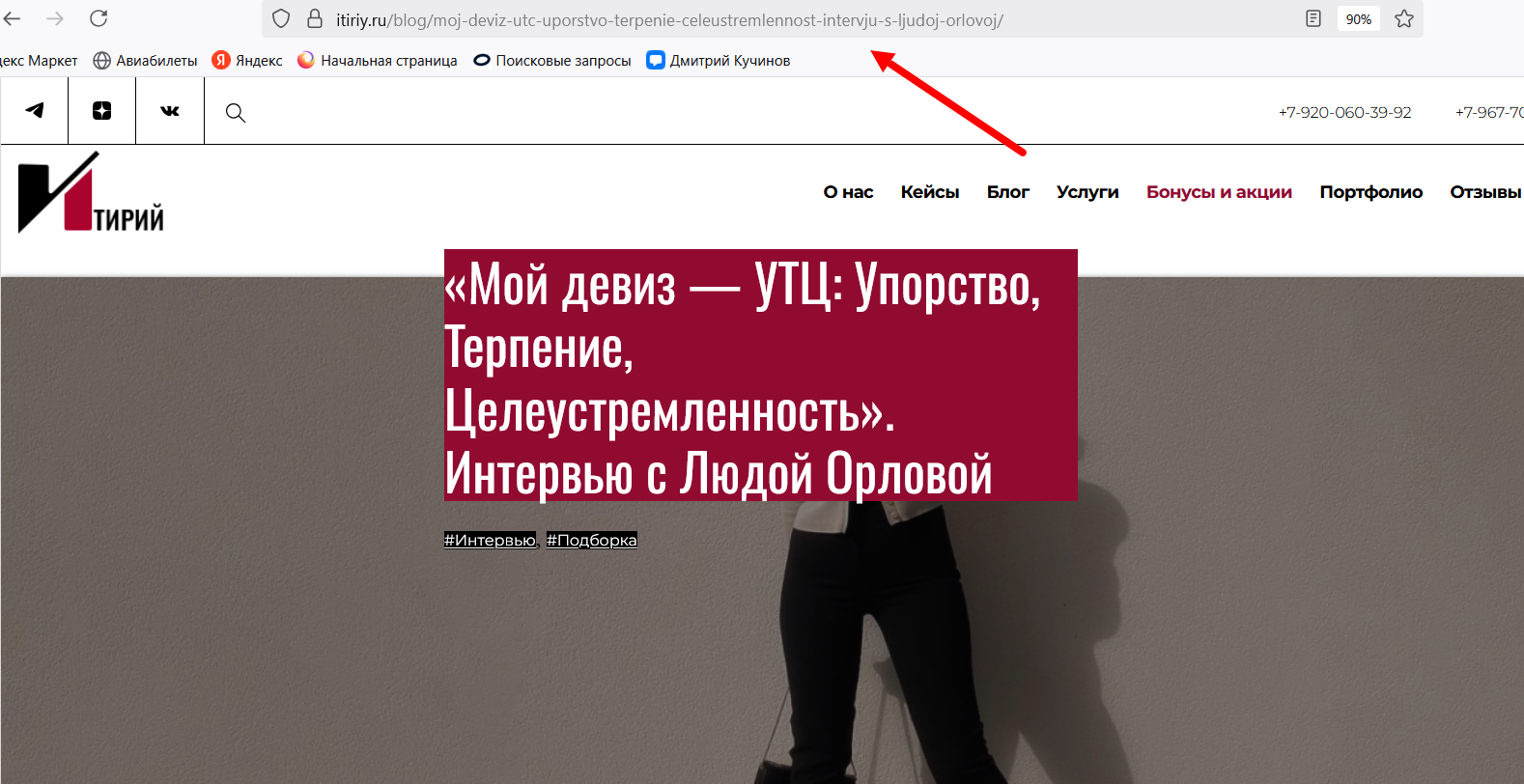Open the Авиабилеты bookmark
Image resolution: width=1524 pixels, height=784 pixels.
point(145,61)
